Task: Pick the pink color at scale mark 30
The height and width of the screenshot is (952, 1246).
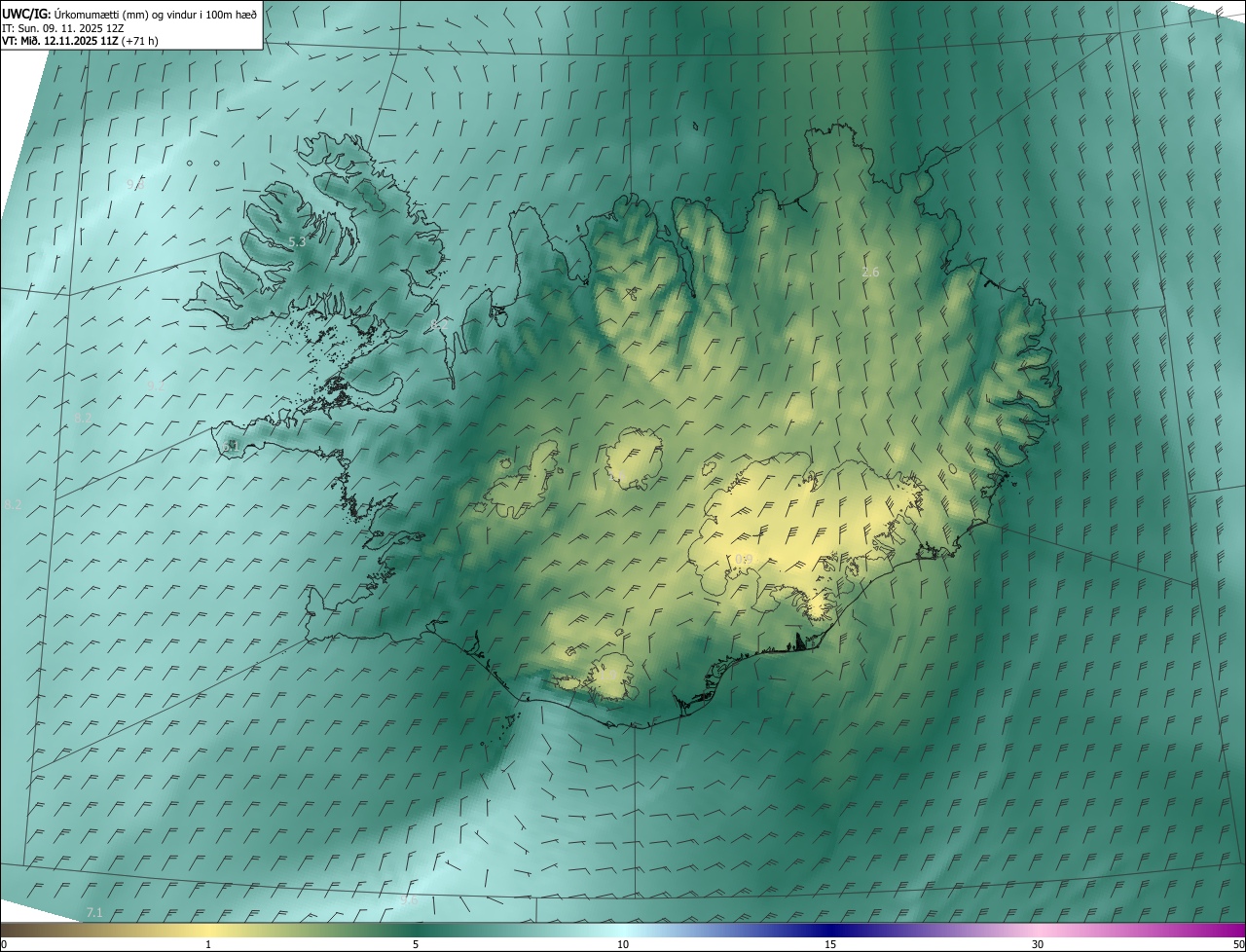Action: coord(1038,930)
